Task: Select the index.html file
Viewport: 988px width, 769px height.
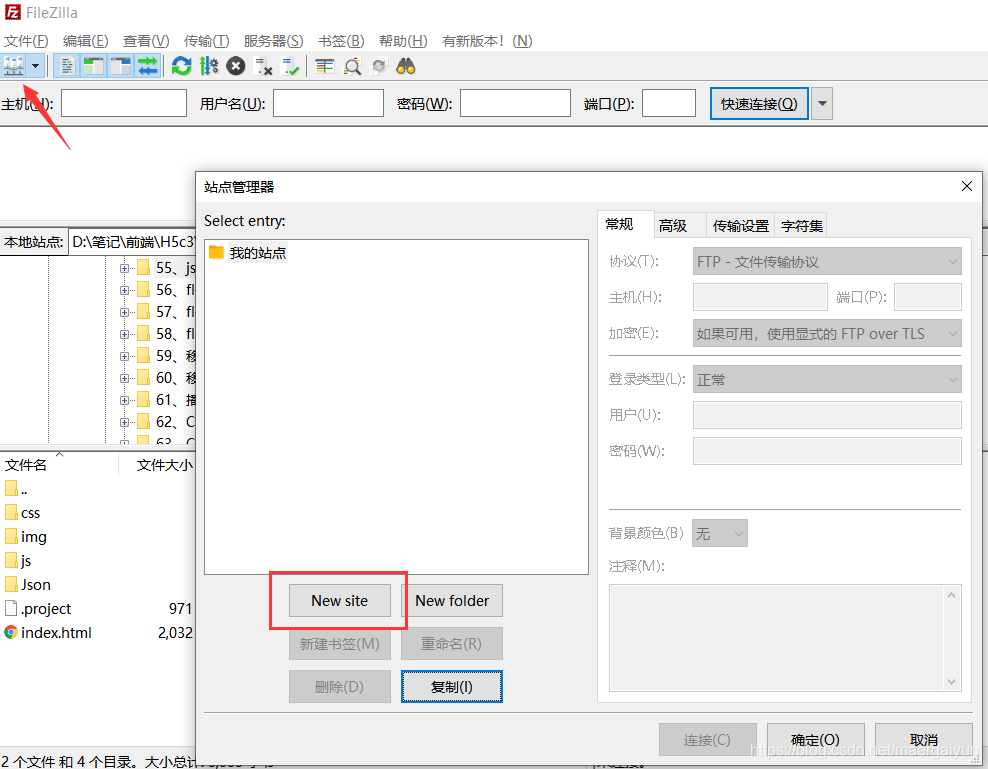Action: (48, 633)
